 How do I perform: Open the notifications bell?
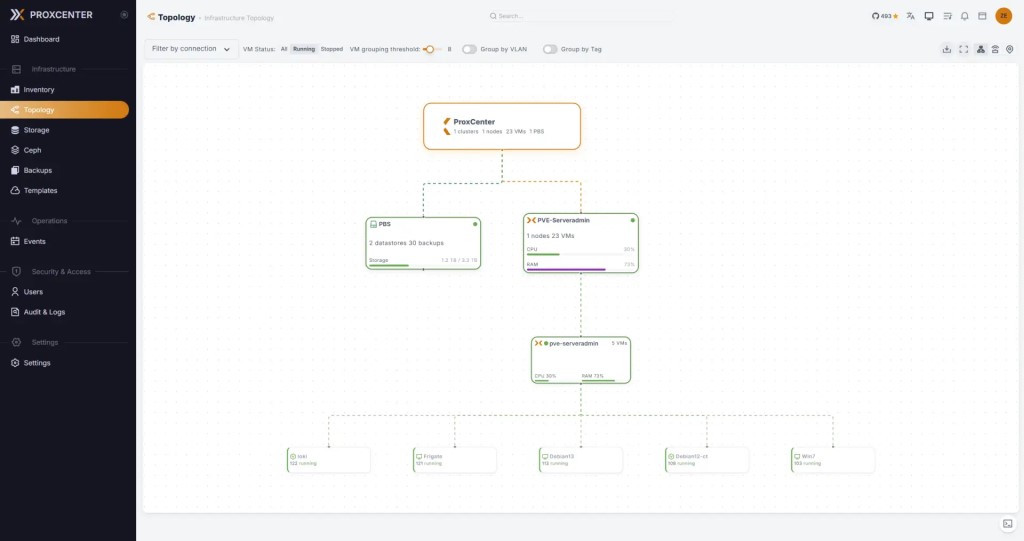click(964, 16)
